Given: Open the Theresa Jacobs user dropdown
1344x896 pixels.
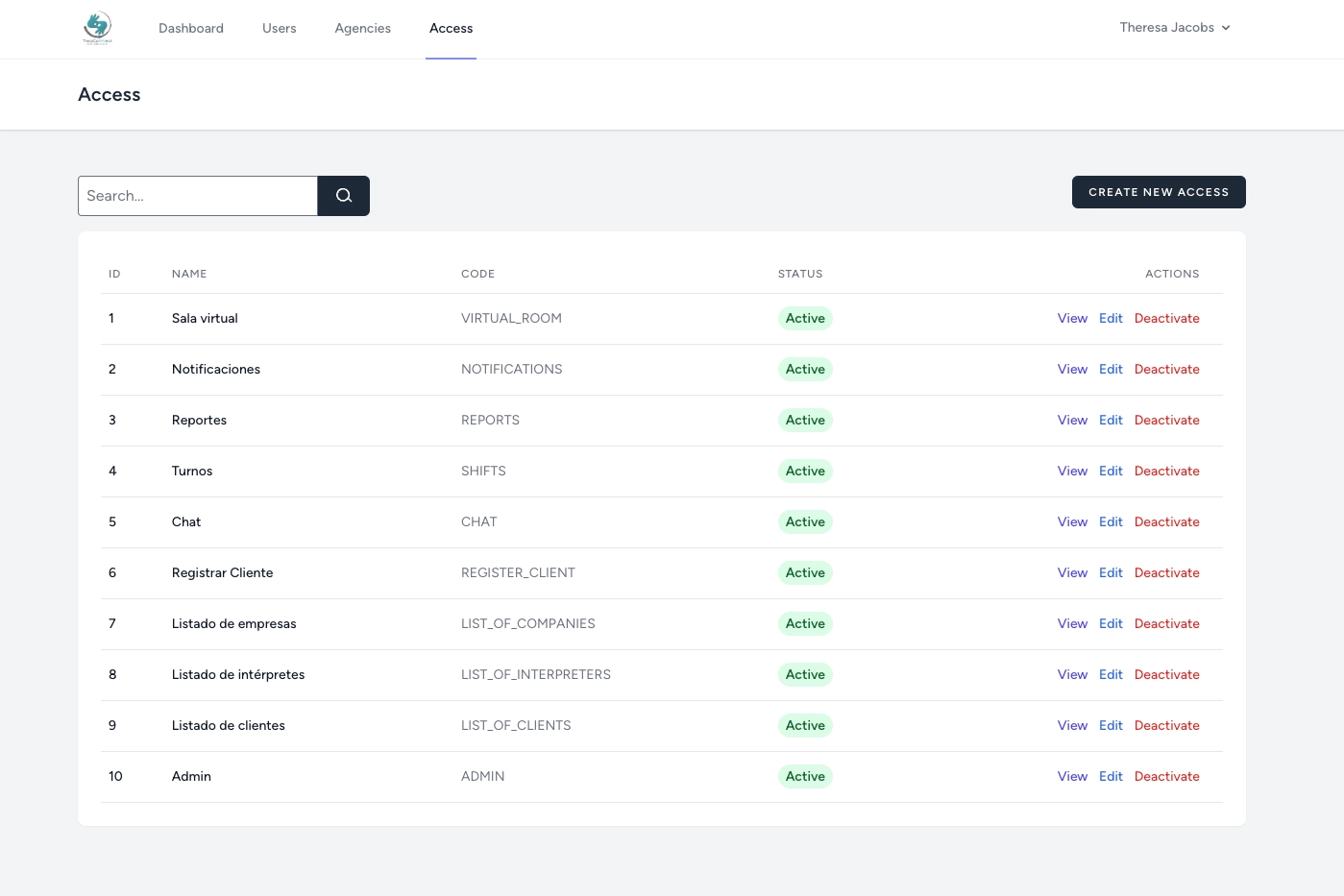Looking at the screenshot, I should (x=1174, y=28).
